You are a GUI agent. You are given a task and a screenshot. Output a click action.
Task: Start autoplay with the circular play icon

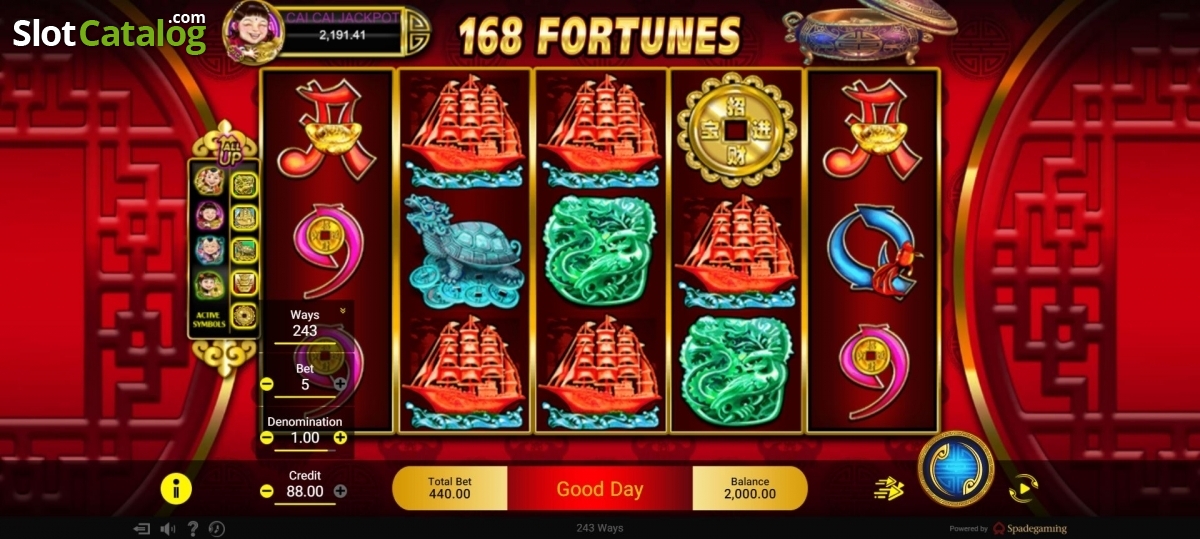tap(1024, 489)
